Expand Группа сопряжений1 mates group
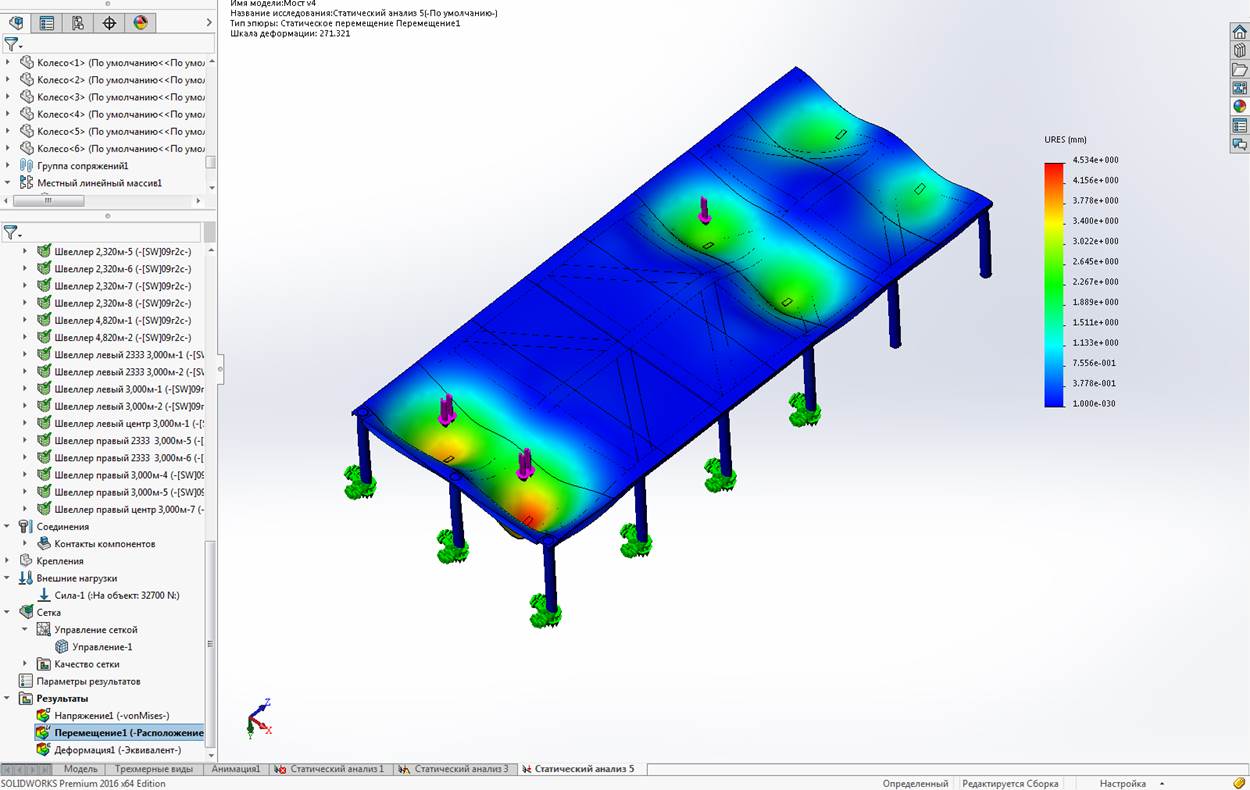Image resolution: width=1250 pixels, height=790 pixels. [x=8, y=165]
